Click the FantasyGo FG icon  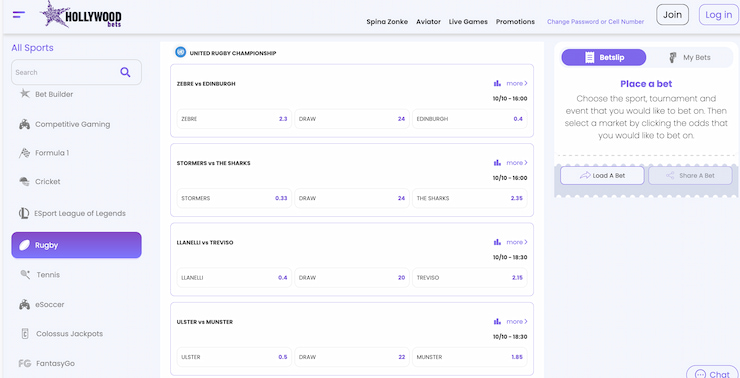pyautogui.click(x=25, y=363)
